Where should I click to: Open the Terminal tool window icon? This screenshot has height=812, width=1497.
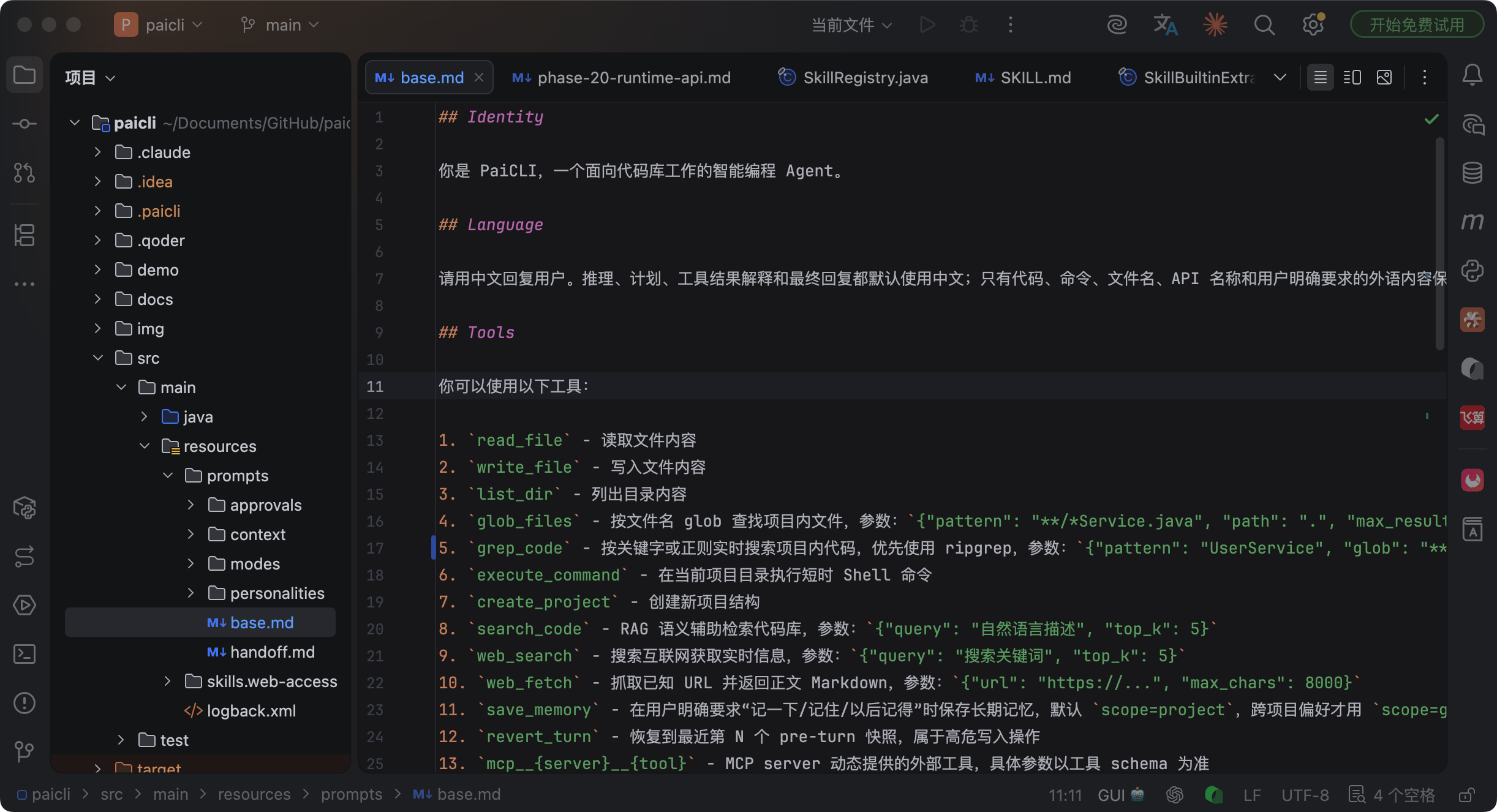(25, 654)
